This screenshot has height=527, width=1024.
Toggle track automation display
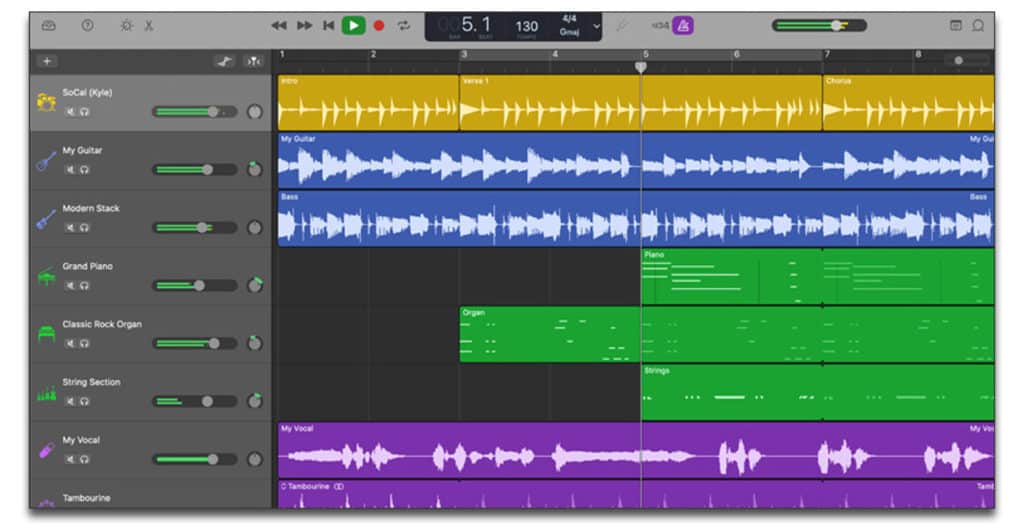pyautogui.click(x=225, y=61)
